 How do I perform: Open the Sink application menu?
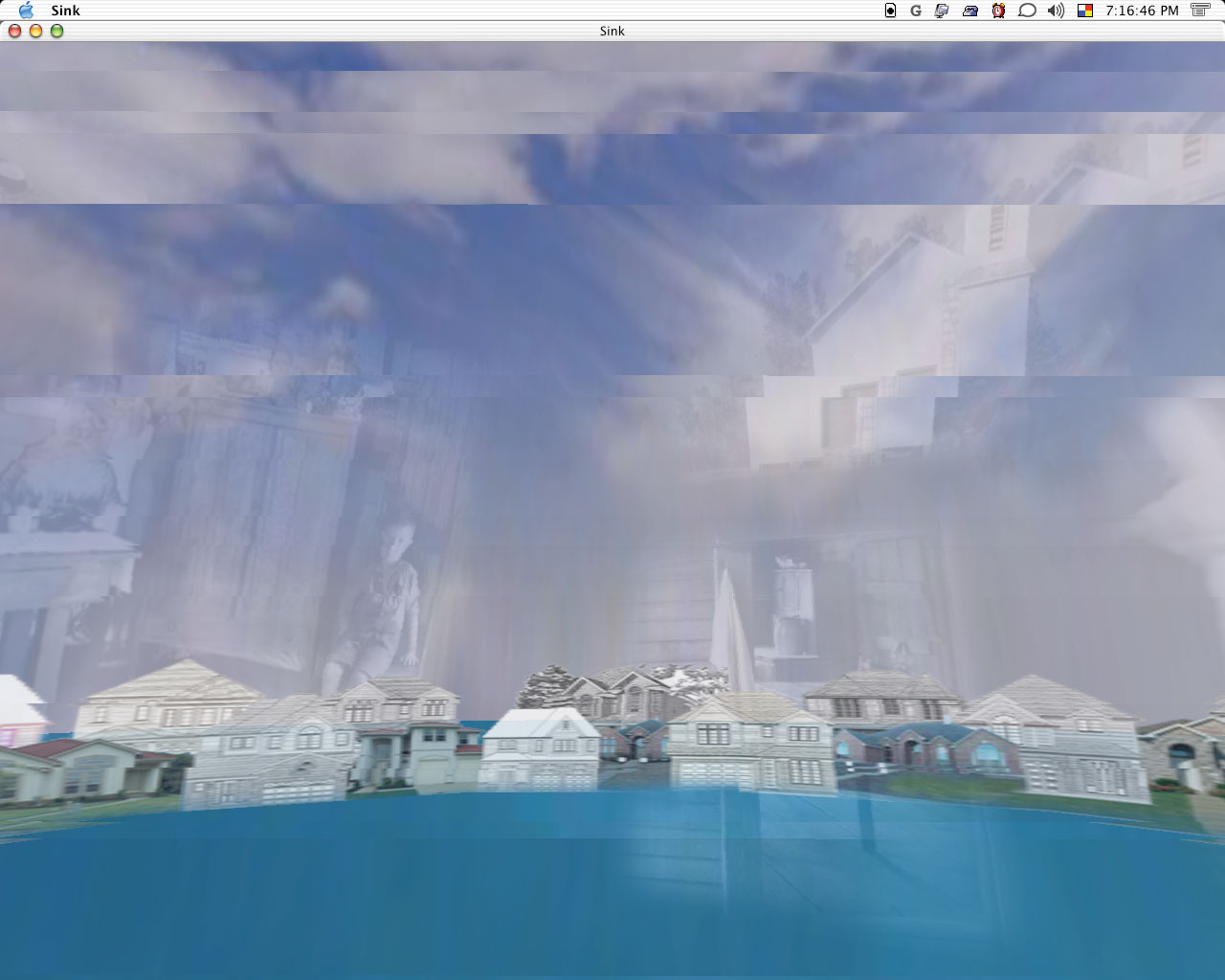(x=65, y=11)
